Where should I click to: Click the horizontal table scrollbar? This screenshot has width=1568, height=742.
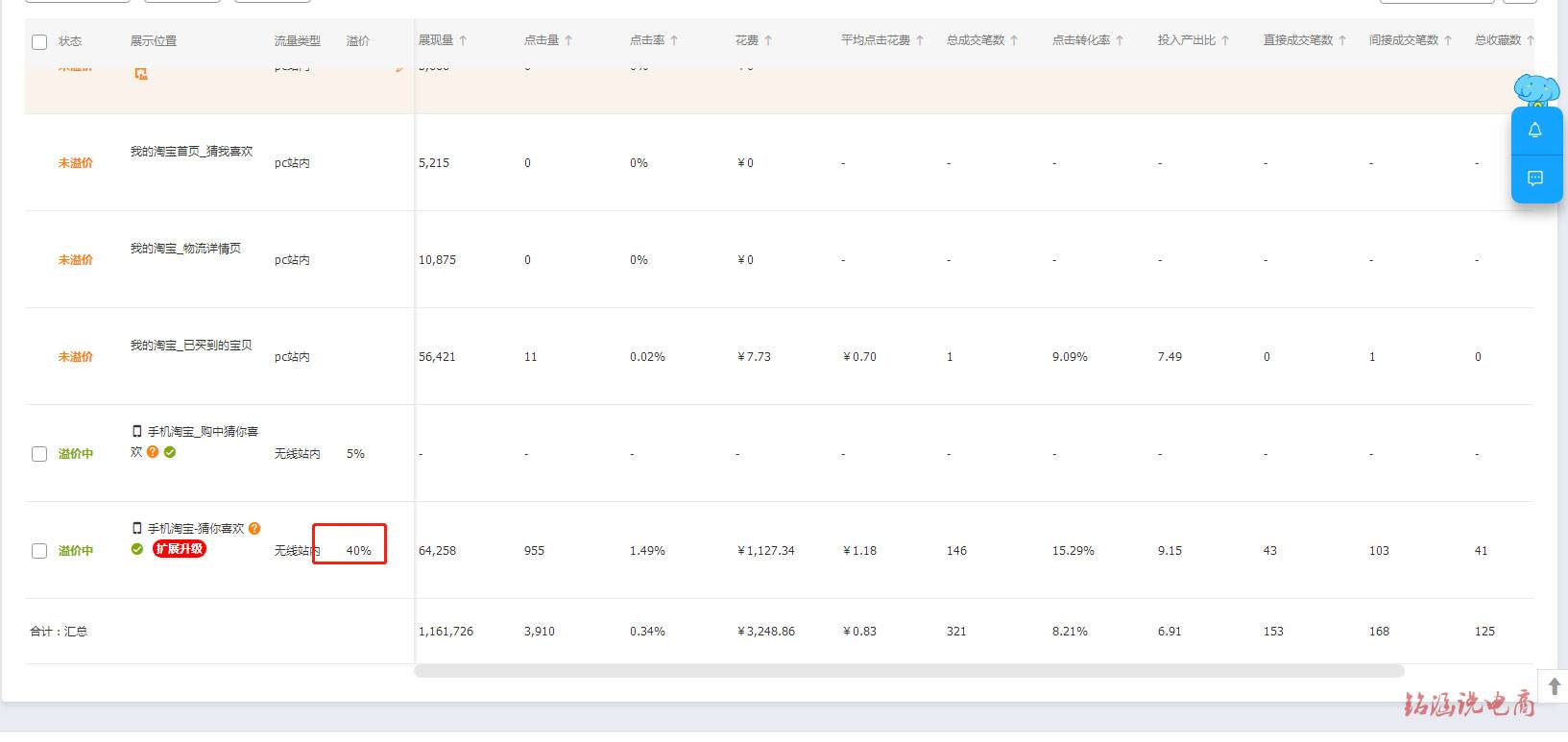(x=908, y=671)
